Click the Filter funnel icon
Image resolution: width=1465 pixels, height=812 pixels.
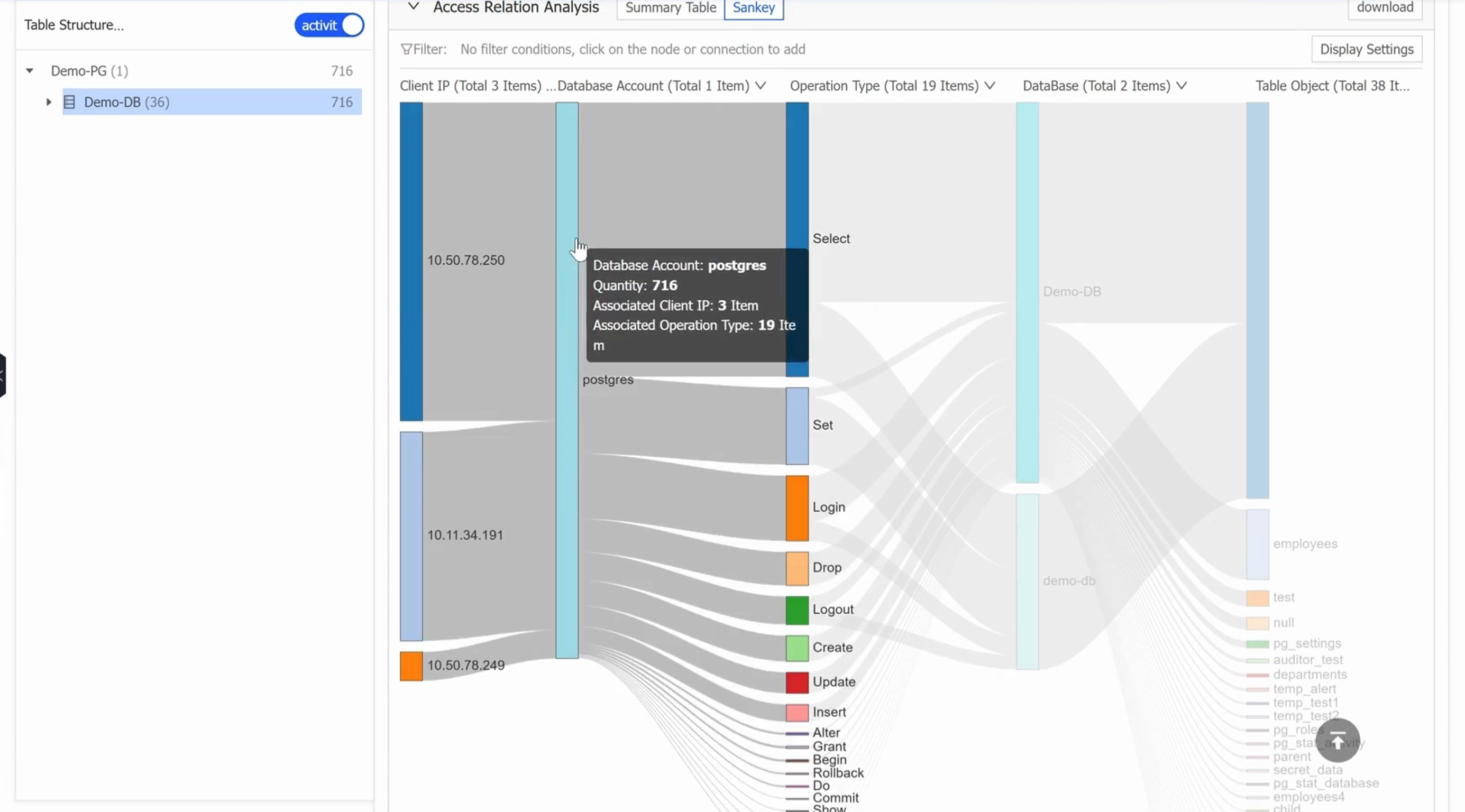point(406,50)
